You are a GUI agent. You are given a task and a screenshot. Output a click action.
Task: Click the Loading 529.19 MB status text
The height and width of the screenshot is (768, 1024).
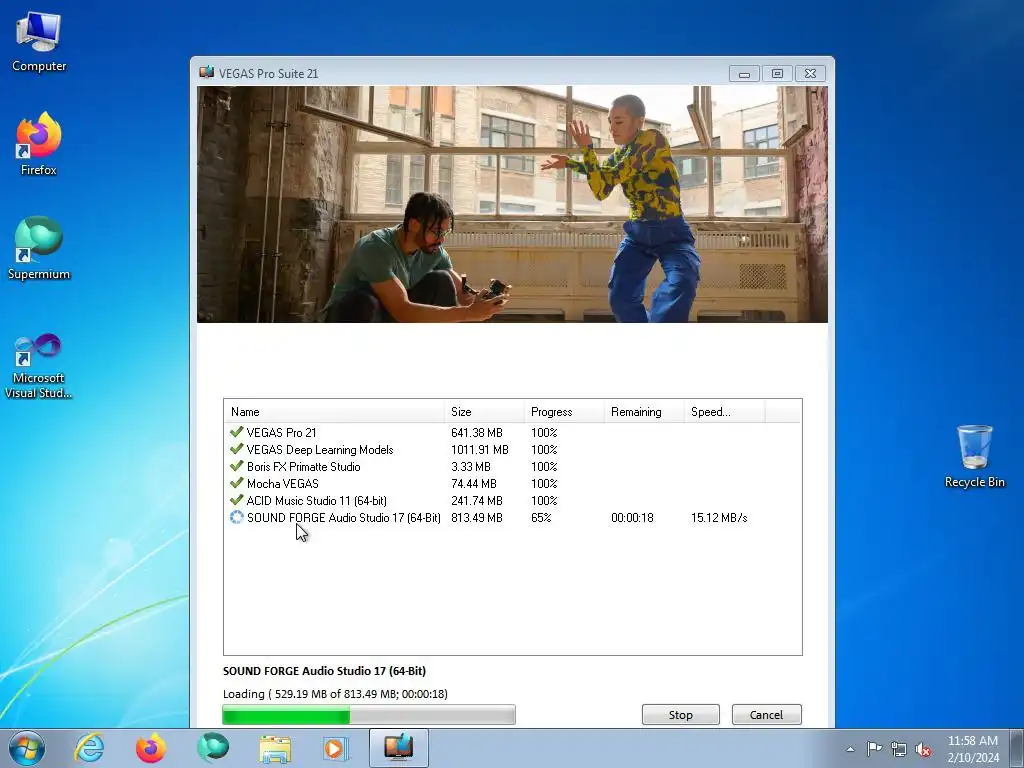point(335,694)
